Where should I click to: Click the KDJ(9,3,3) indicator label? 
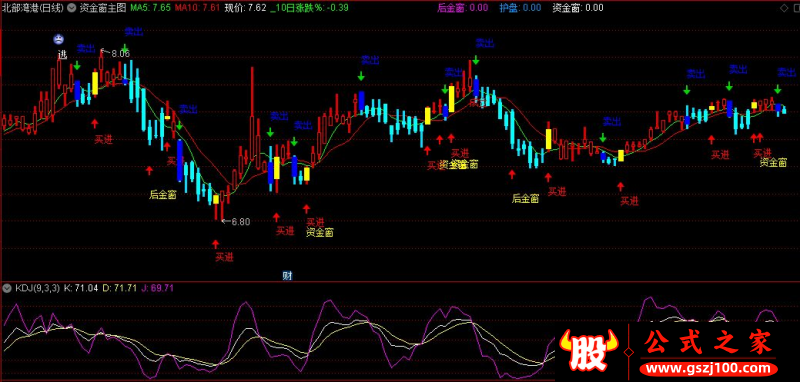pos(37,288)
